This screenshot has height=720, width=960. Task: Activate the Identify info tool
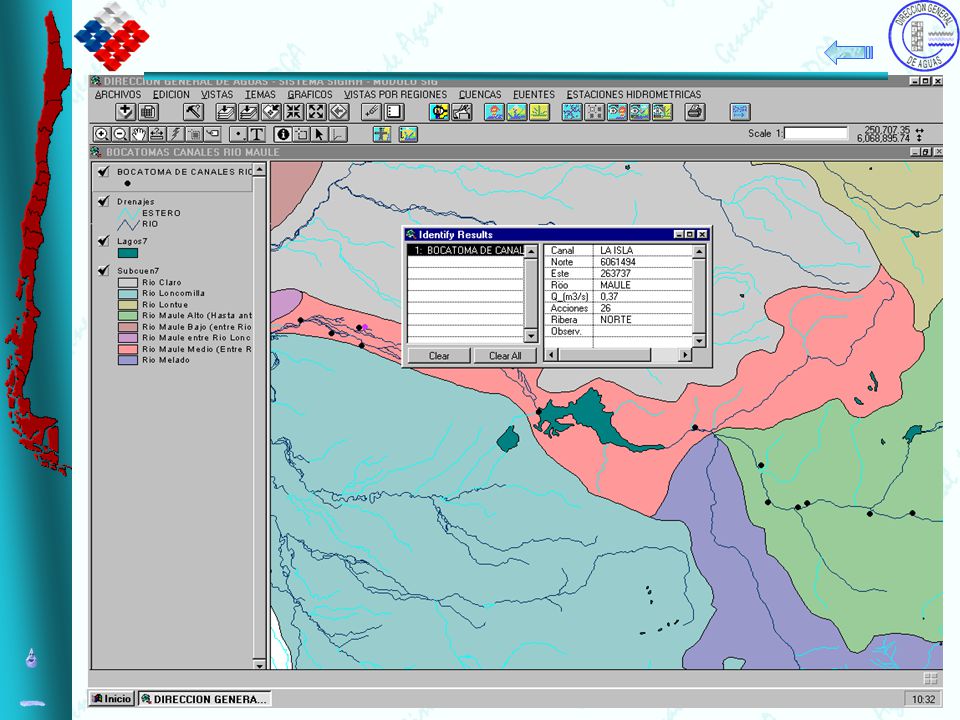[x=283, y=134]
